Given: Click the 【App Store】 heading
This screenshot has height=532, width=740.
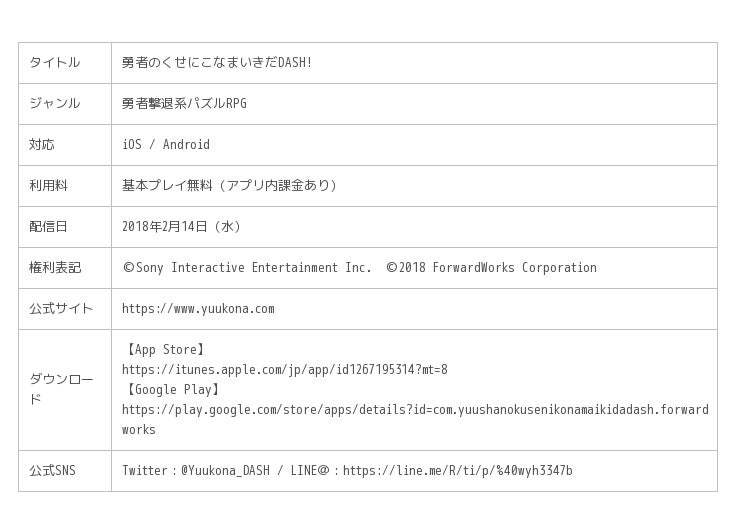Looking at the screenshot, I should (x=165, y=350).
